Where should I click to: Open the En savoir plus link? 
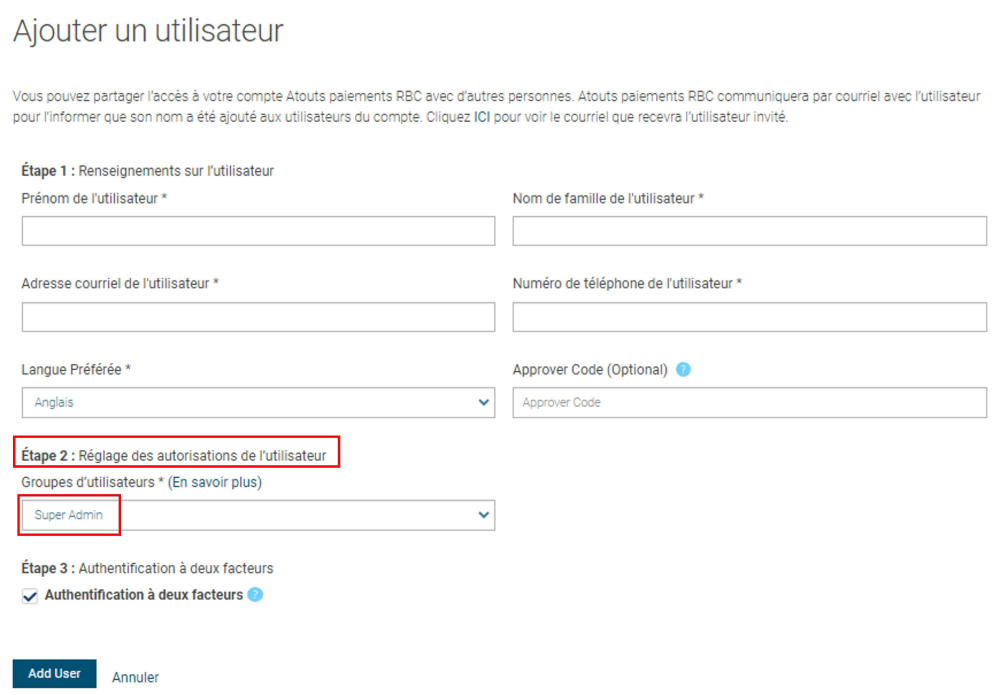click(214, 482)
